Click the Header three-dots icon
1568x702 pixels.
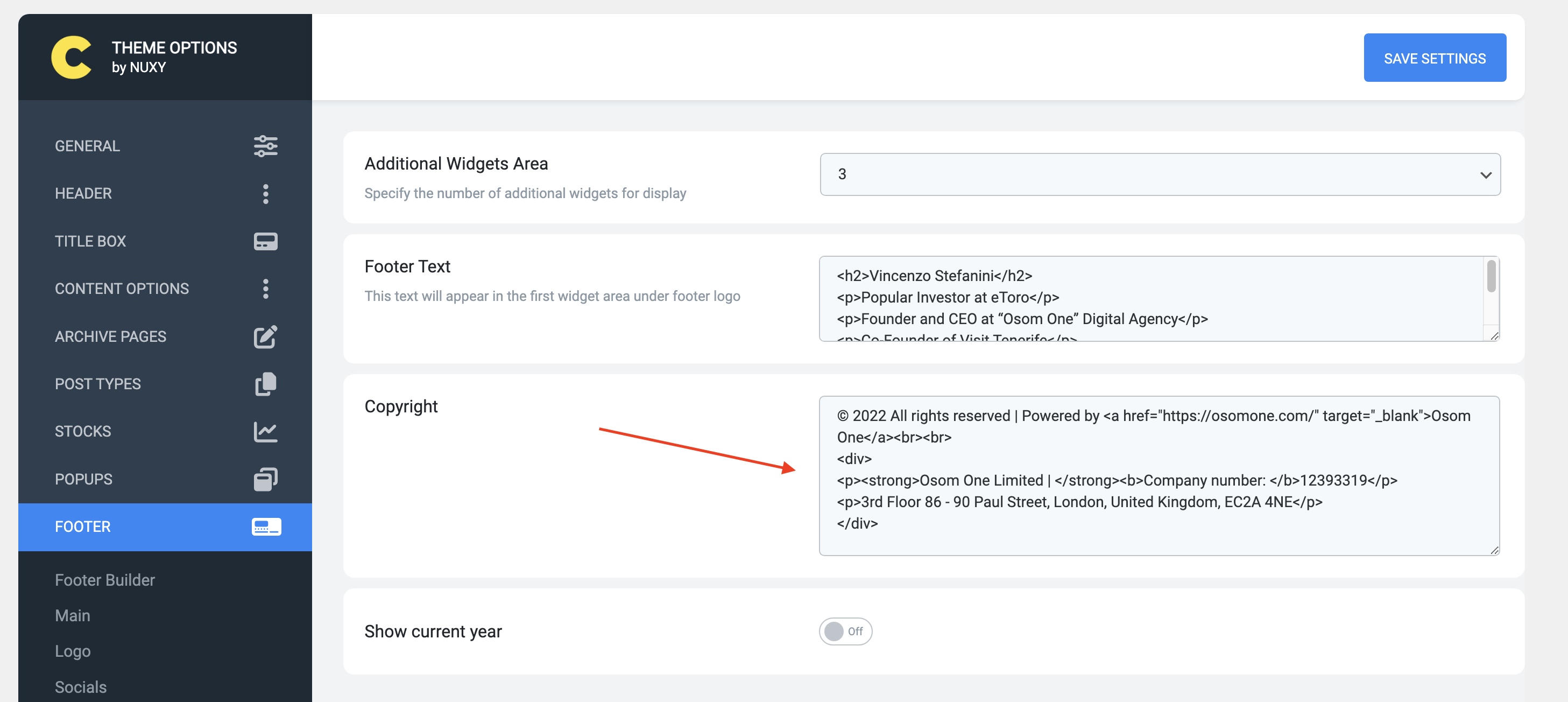pyautogui.click(x=265, y=194)
